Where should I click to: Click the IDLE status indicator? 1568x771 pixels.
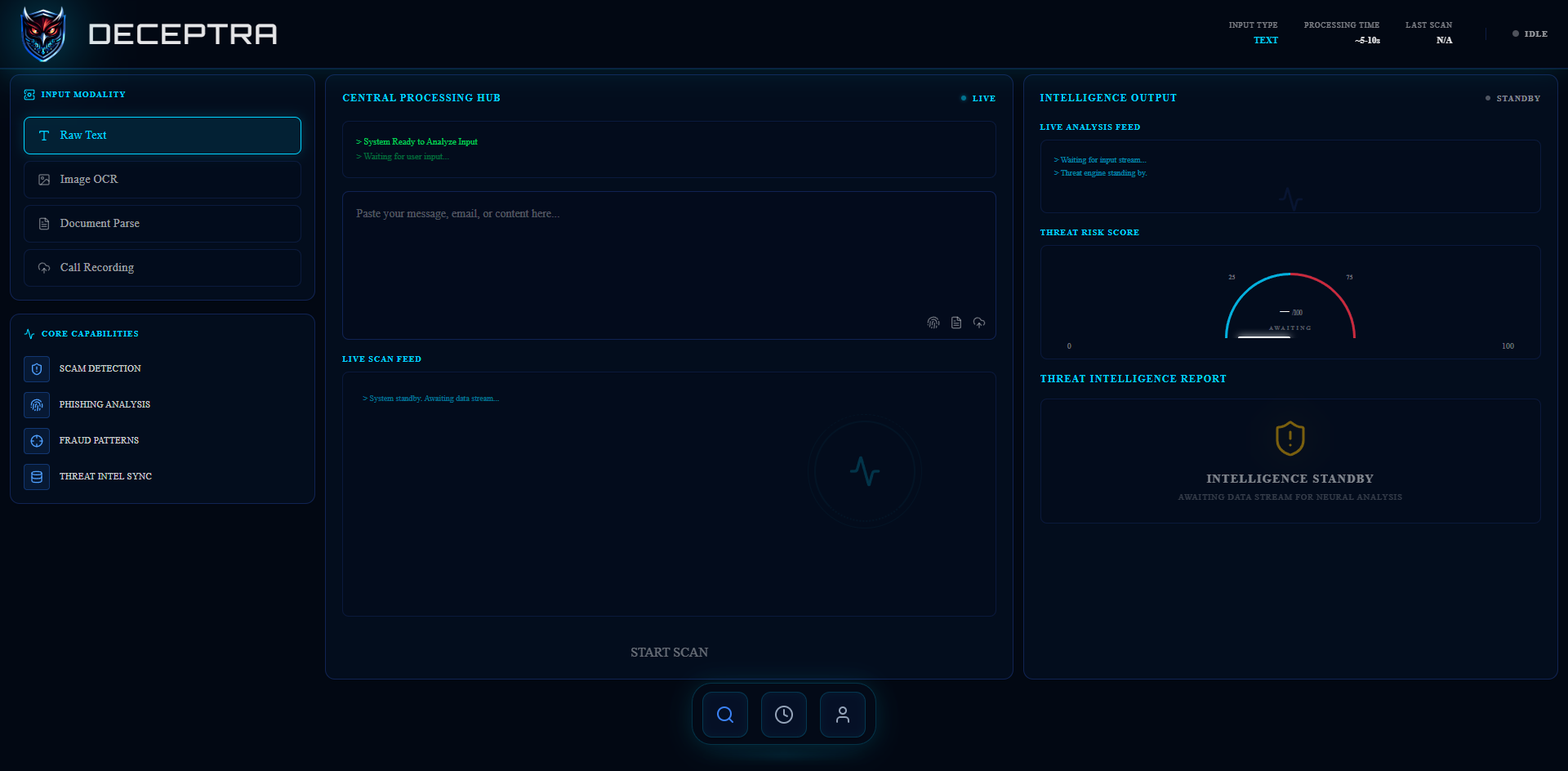point(1530,34)
